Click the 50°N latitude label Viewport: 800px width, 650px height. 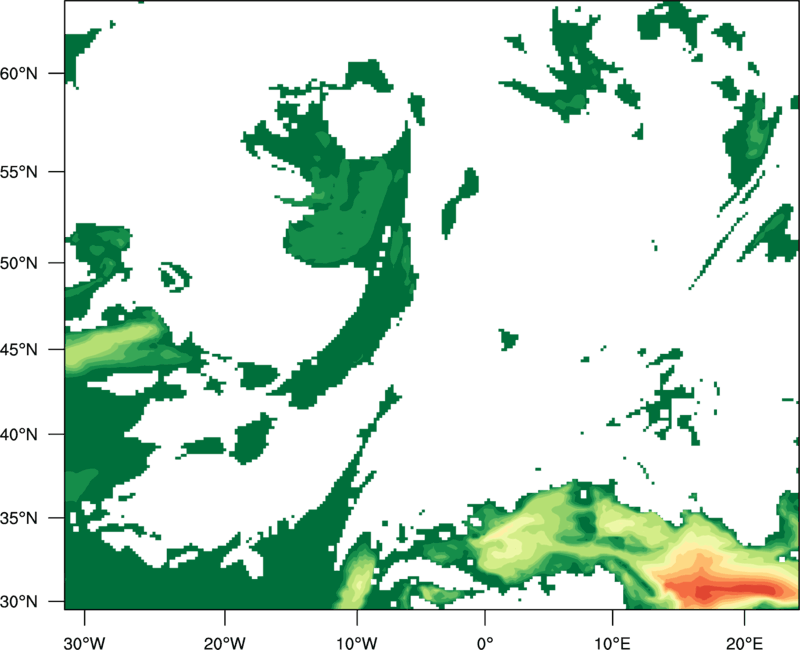(x=19, y=263)
